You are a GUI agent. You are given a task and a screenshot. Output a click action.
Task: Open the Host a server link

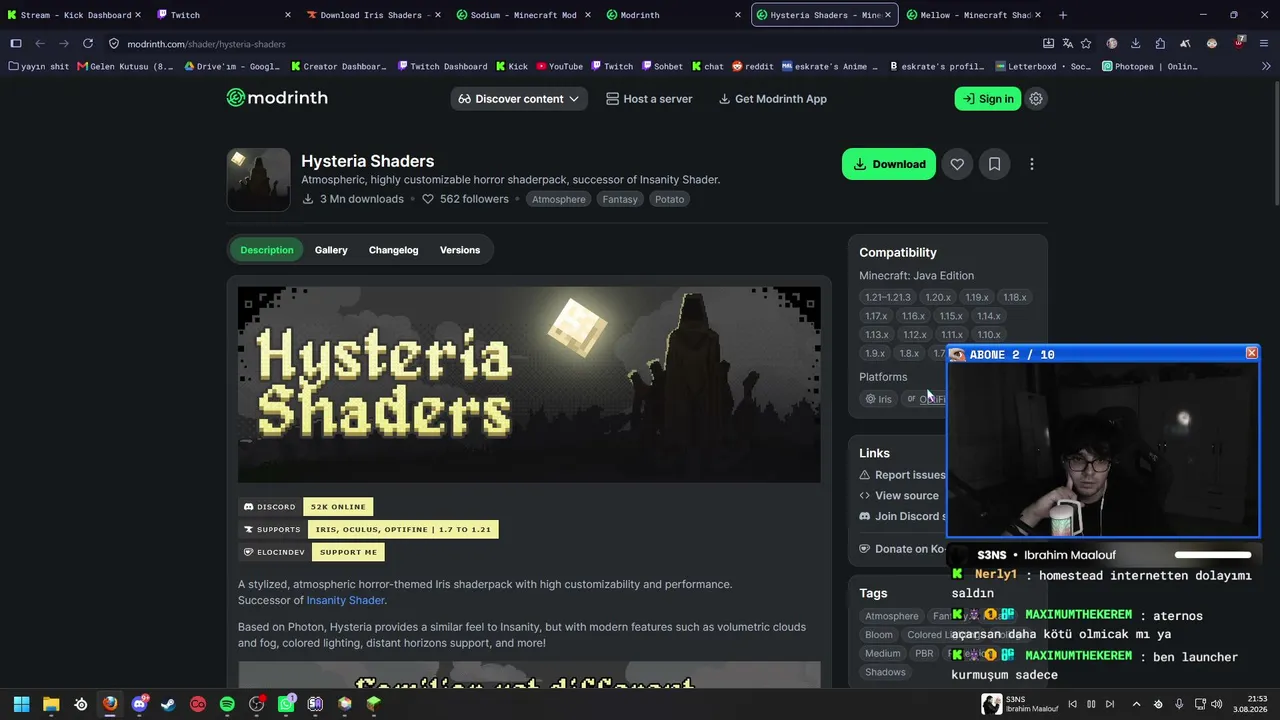(649, 99)
